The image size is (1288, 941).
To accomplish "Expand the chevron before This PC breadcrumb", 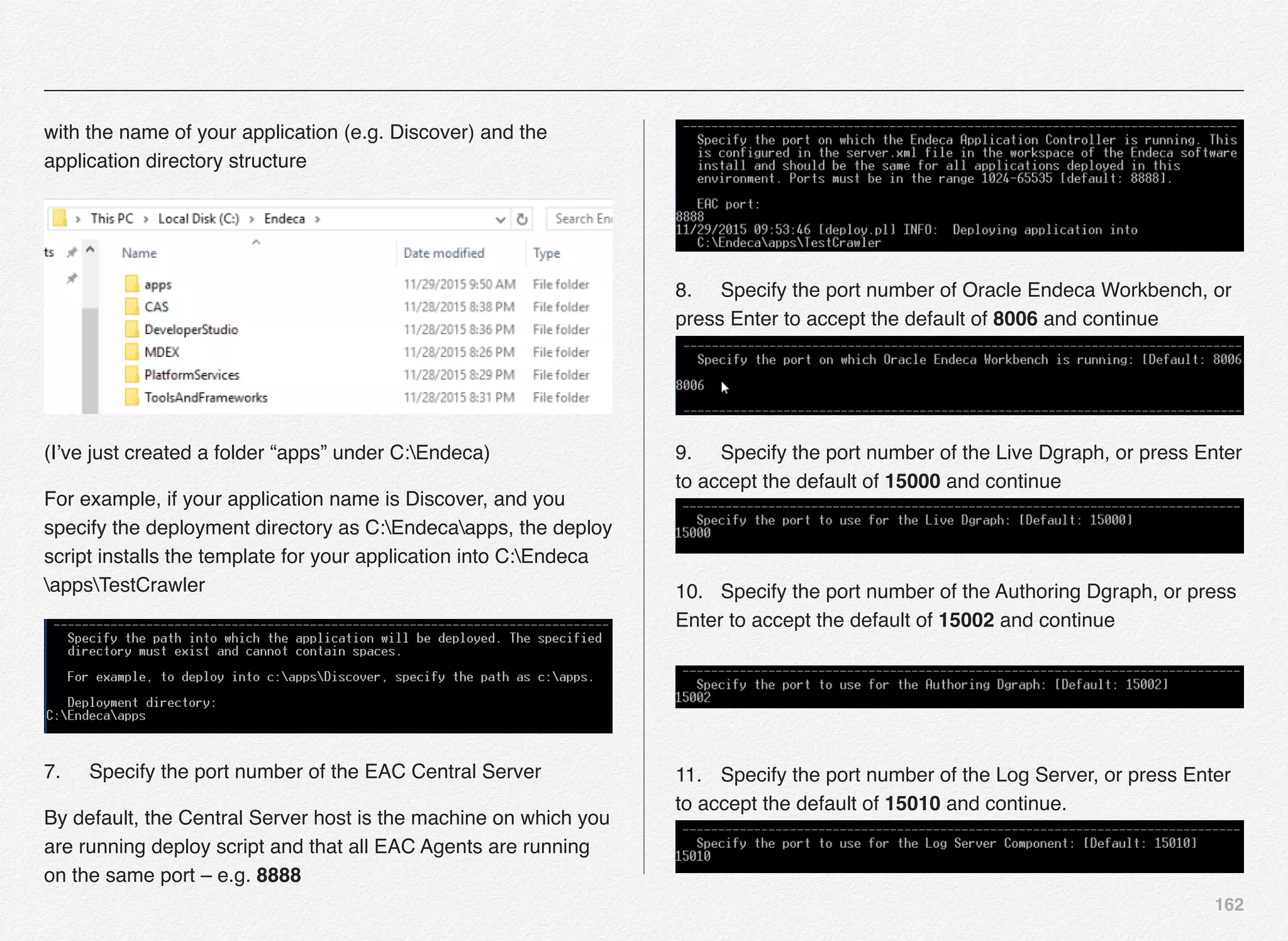I will click(78, 219).
